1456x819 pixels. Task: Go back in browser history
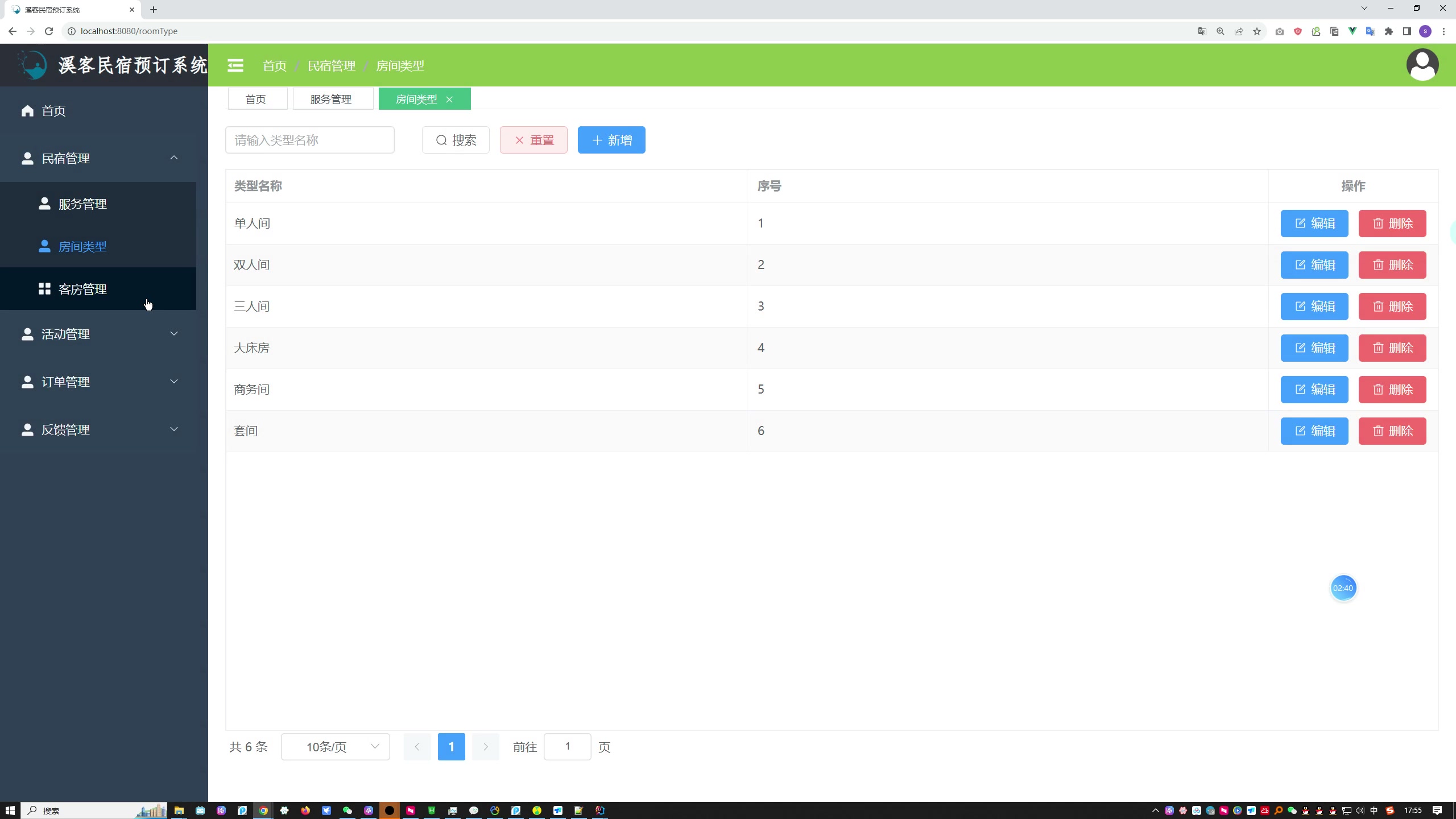[x=13, y=31]
